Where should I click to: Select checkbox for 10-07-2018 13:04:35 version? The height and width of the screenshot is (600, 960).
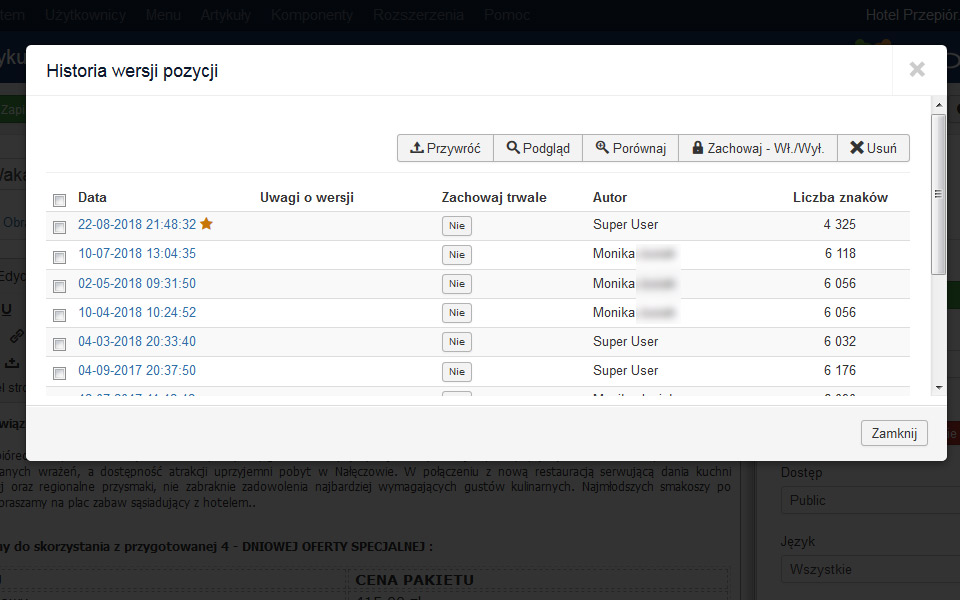pos(59,257)
